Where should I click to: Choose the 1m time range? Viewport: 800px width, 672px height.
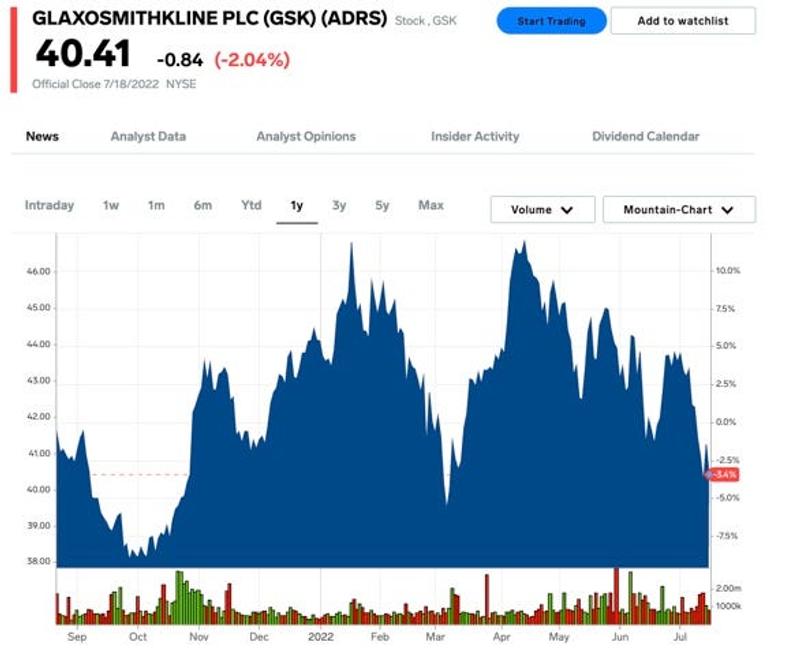click(156, 205)
